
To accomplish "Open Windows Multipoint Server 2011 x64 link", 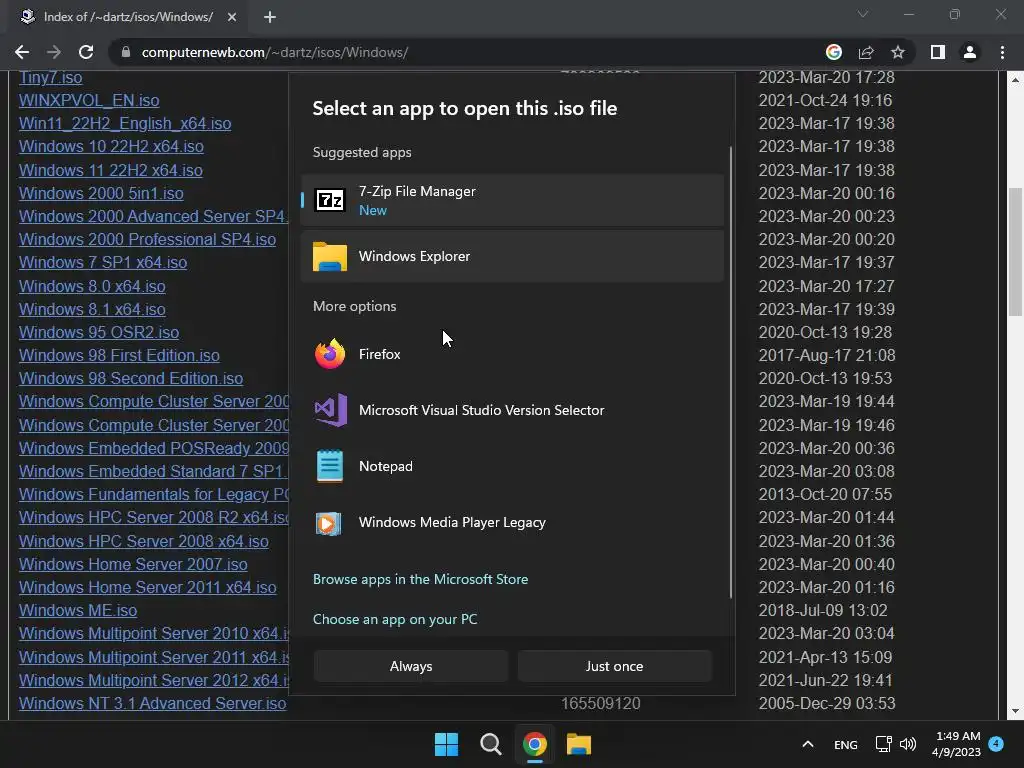I will 154,657.
